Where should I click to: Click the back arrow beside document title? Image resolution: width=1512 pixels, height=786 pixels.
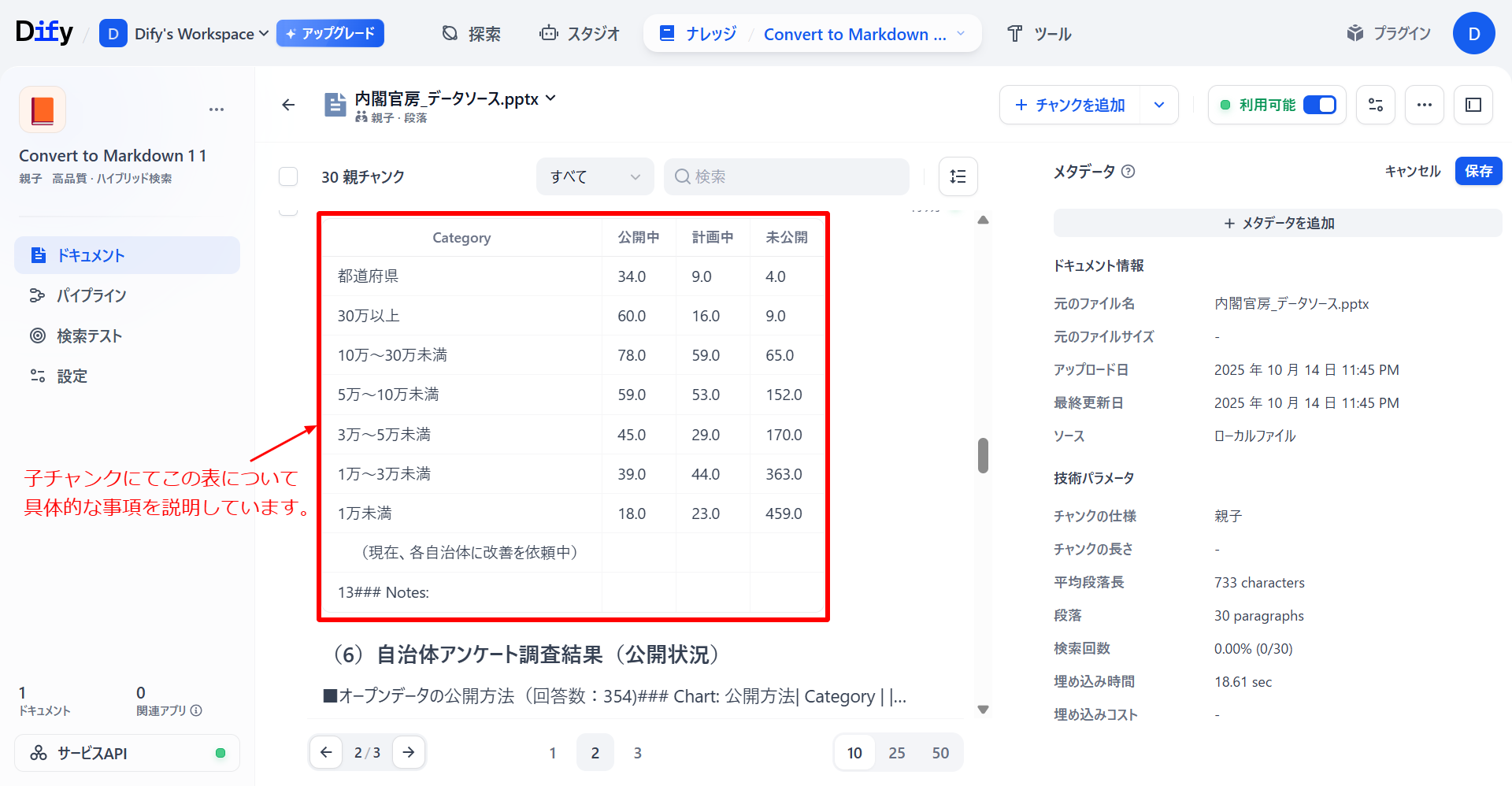click(288, 105)
